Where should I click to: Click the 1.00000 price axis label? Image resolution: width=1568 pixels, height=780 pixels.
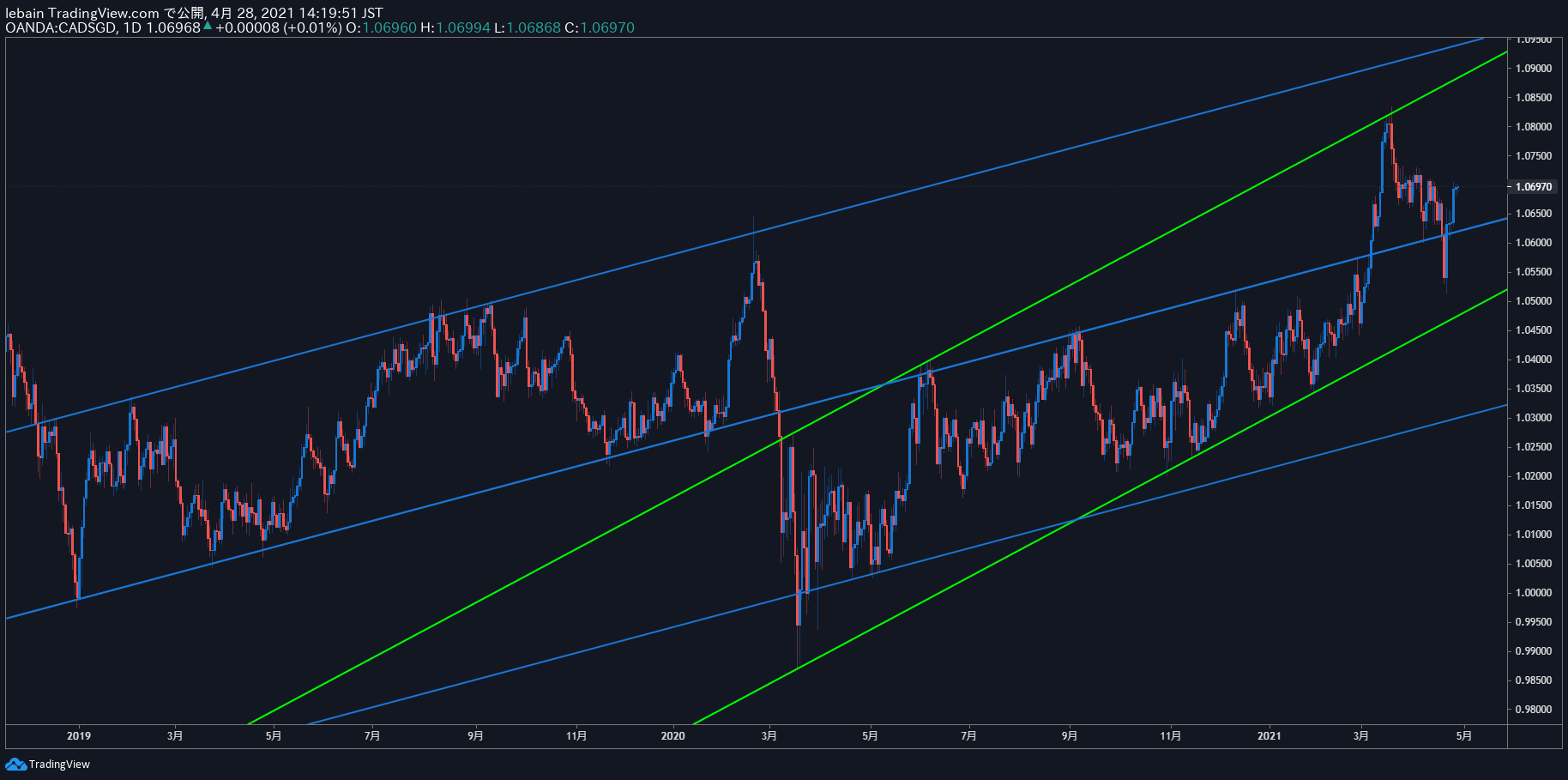[x=1534, y=593]
